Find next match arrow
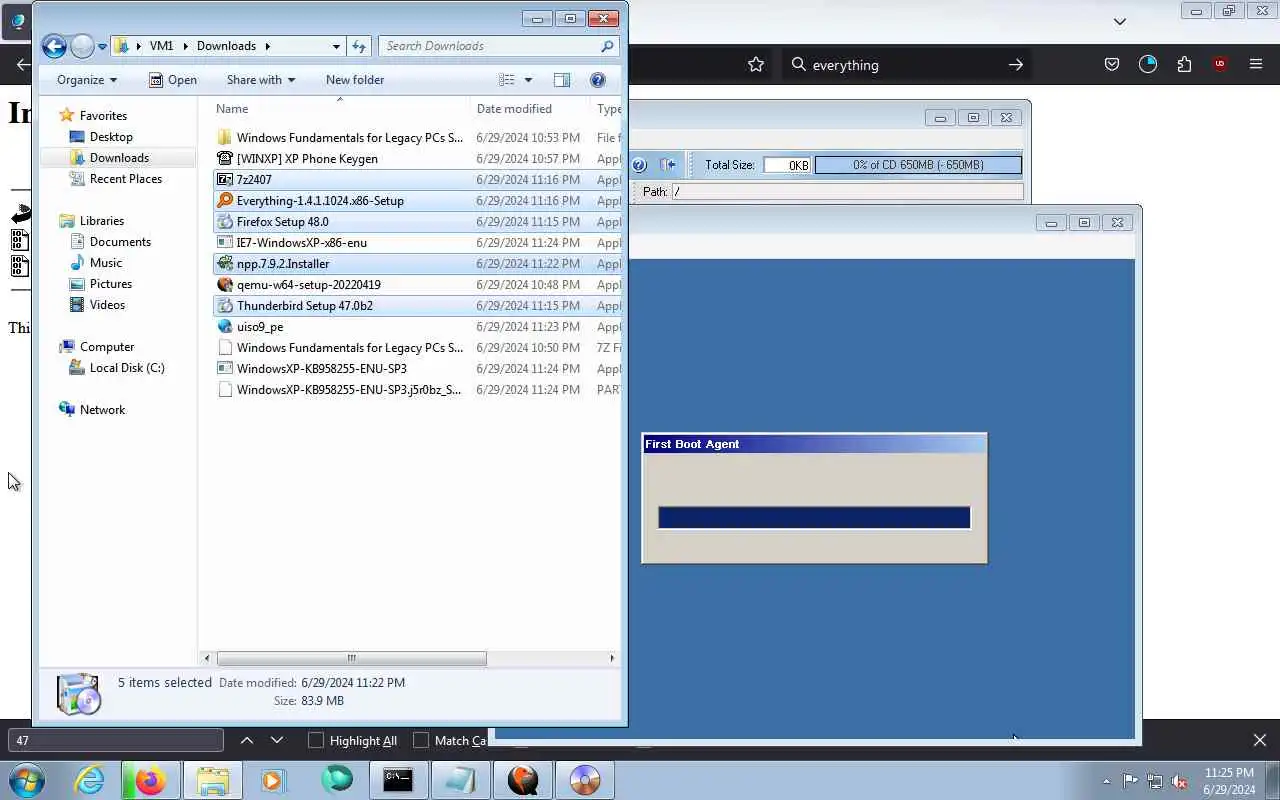This screenshot has width=1280, height=800. (277, 741)
